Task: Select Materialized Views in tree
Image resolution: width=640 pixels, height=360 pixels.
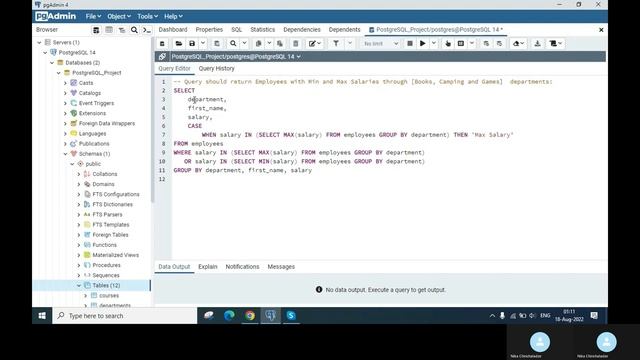Action: tap(116, 255)
